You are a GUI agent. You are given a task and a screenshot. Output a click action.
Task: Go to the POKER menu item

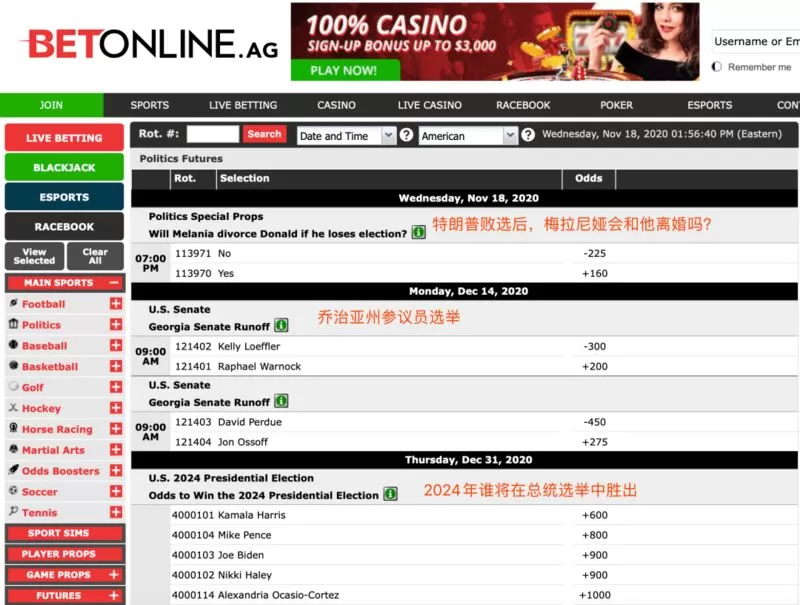tap(616, 105)
